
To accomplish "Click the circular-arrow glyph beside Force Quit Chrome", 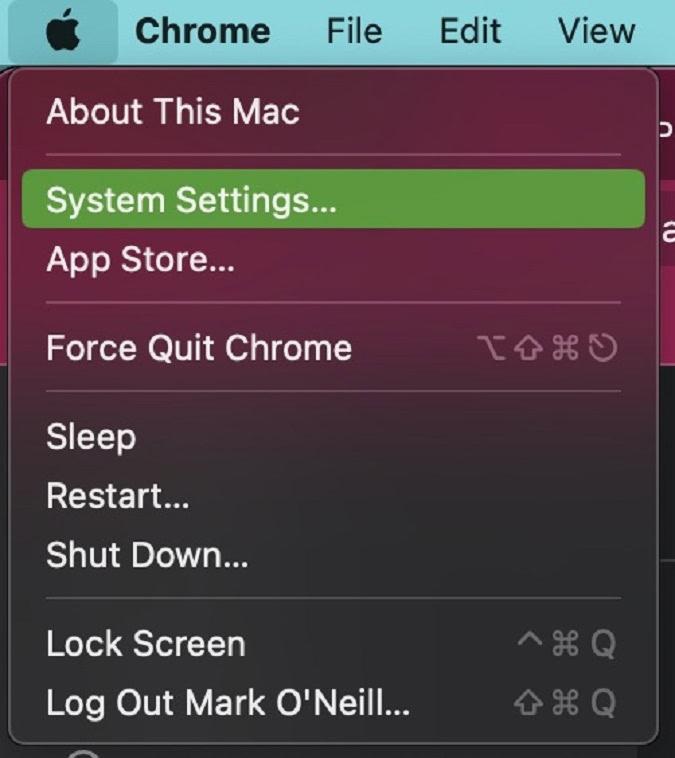I will 603,348.
